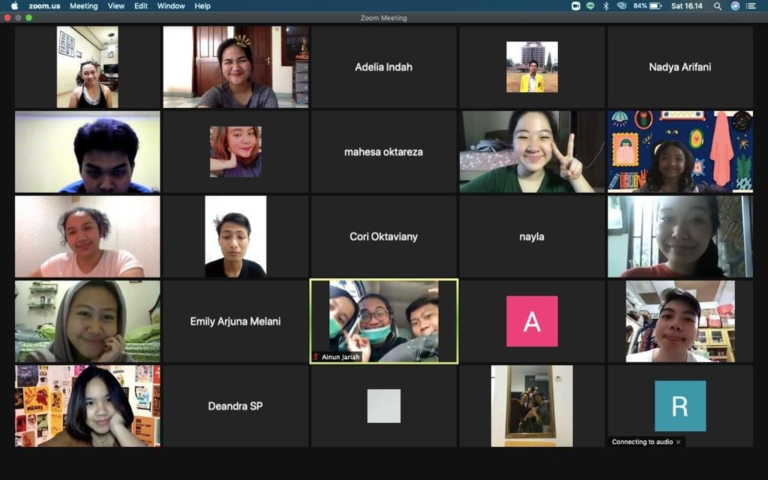This screenshot has height=480, width=768.
Task: Select the Adelia Indah participant tile
Action: [x=384, y=67]
